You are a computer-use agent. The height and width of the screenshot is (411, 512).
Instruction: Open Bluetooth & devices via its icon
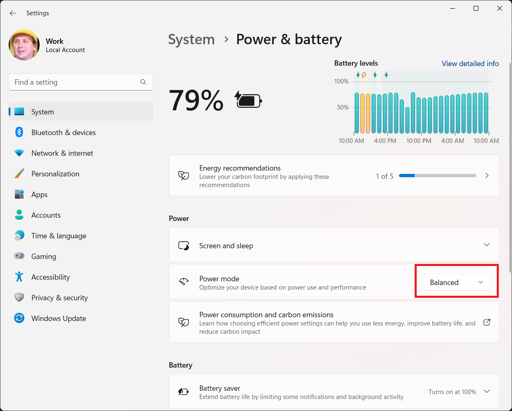tap(19, 132)
